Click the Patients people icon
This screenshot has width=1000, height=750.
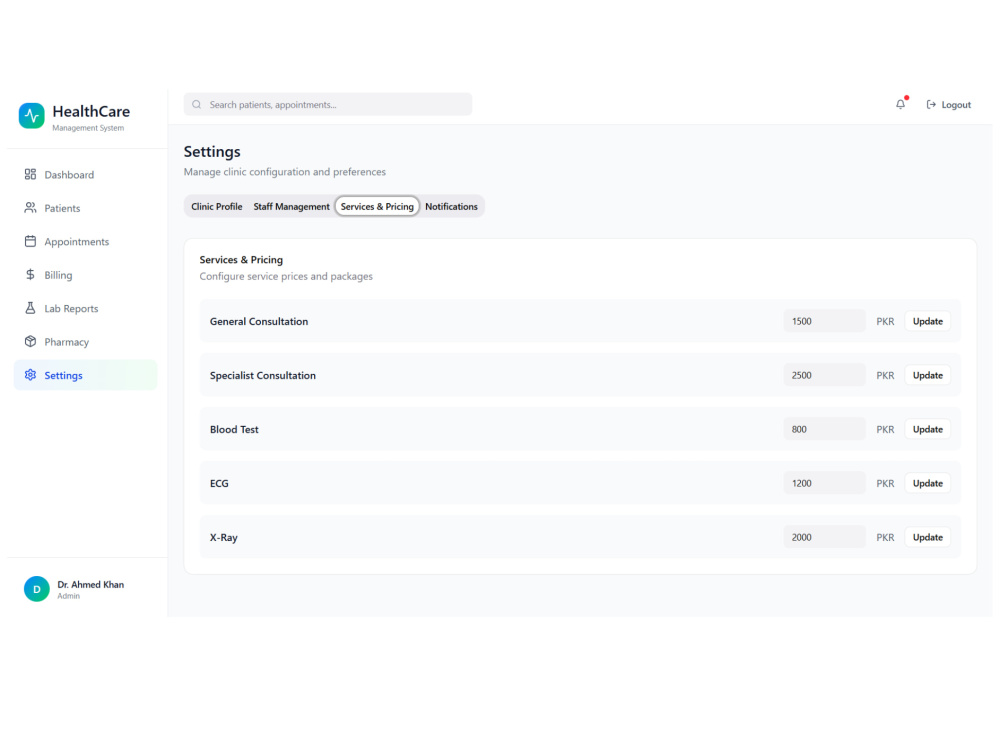tap(30, 208)
